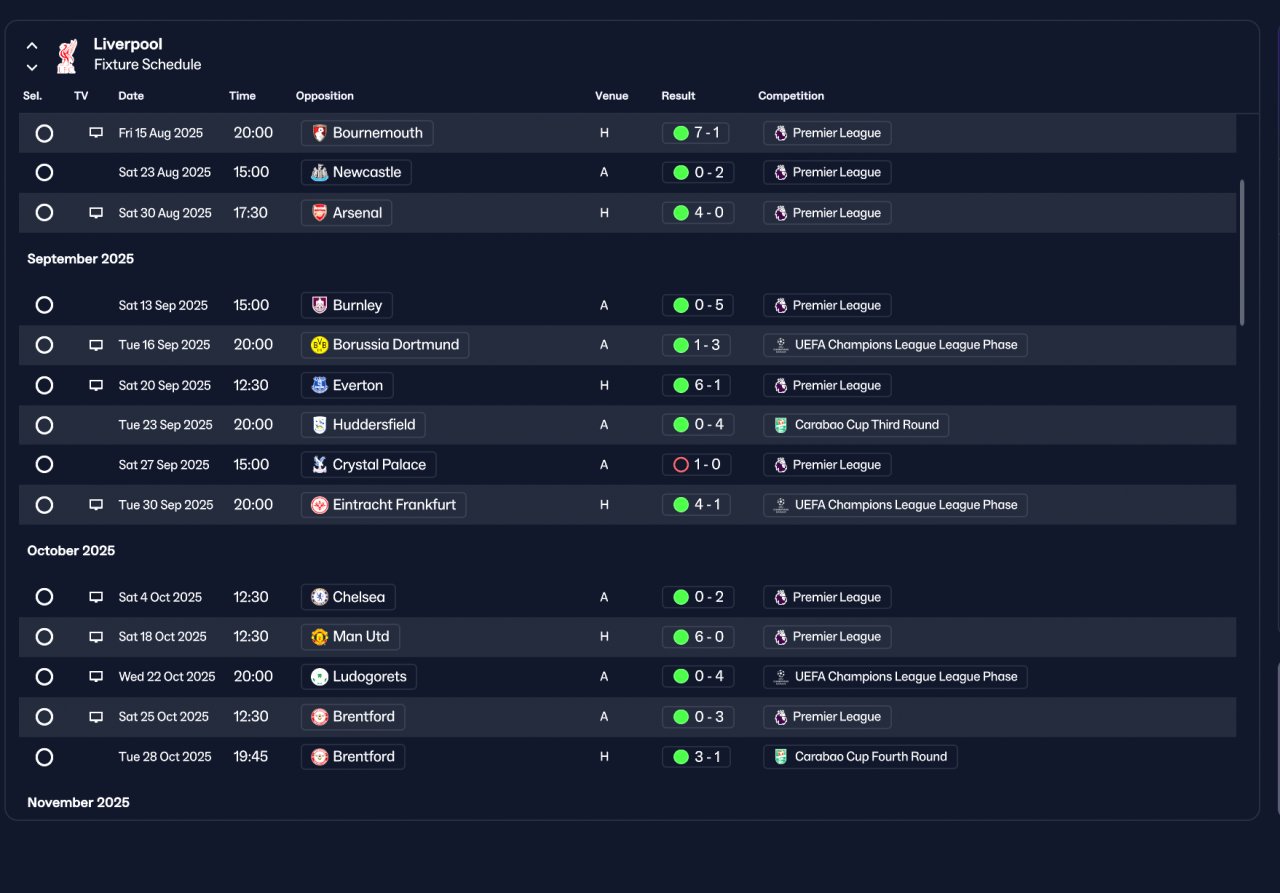Screen dimensions: 1280x893
Task: View the 6 - 0 result against Man Utd
Action: coord(698,637)
